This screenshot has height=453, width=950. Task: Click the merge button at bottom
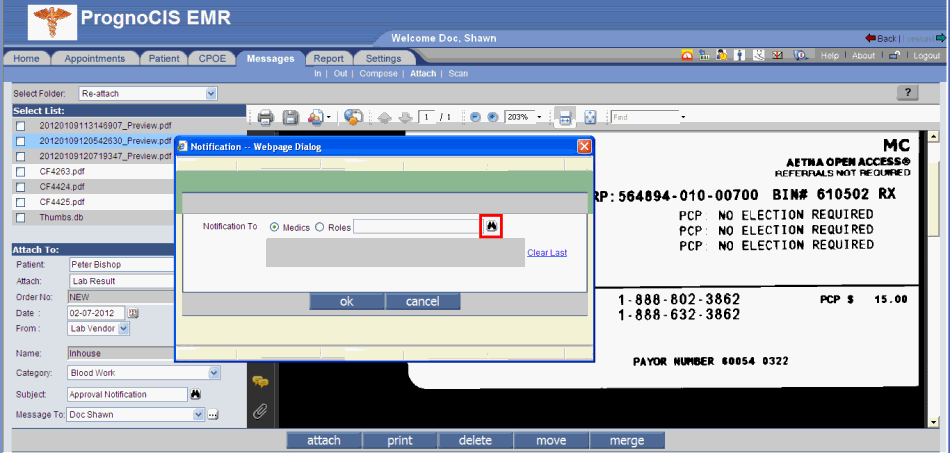coord(627,440)
